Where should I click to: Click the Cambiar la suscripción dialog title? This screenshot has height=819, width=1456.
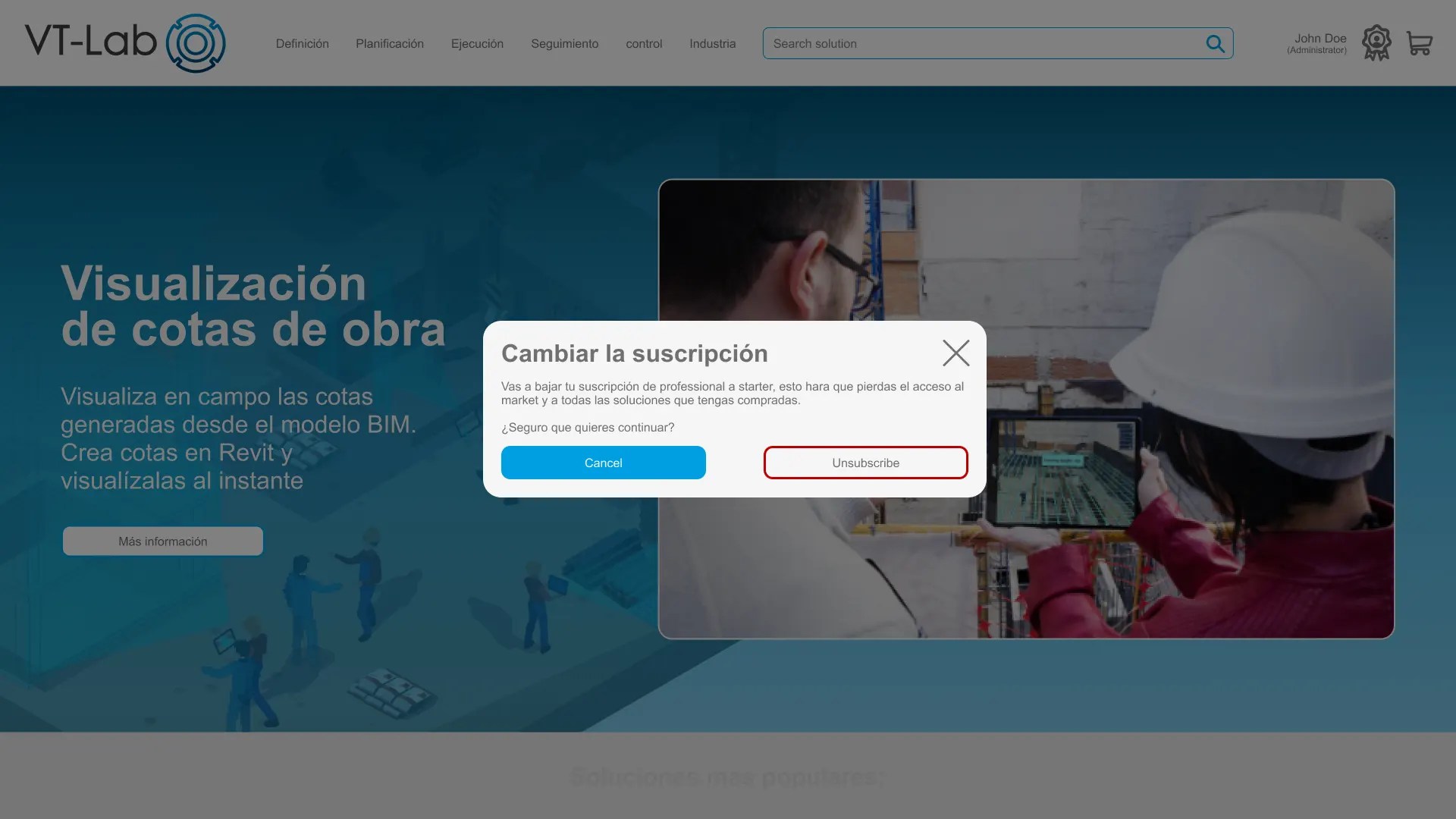pos(634,353)
